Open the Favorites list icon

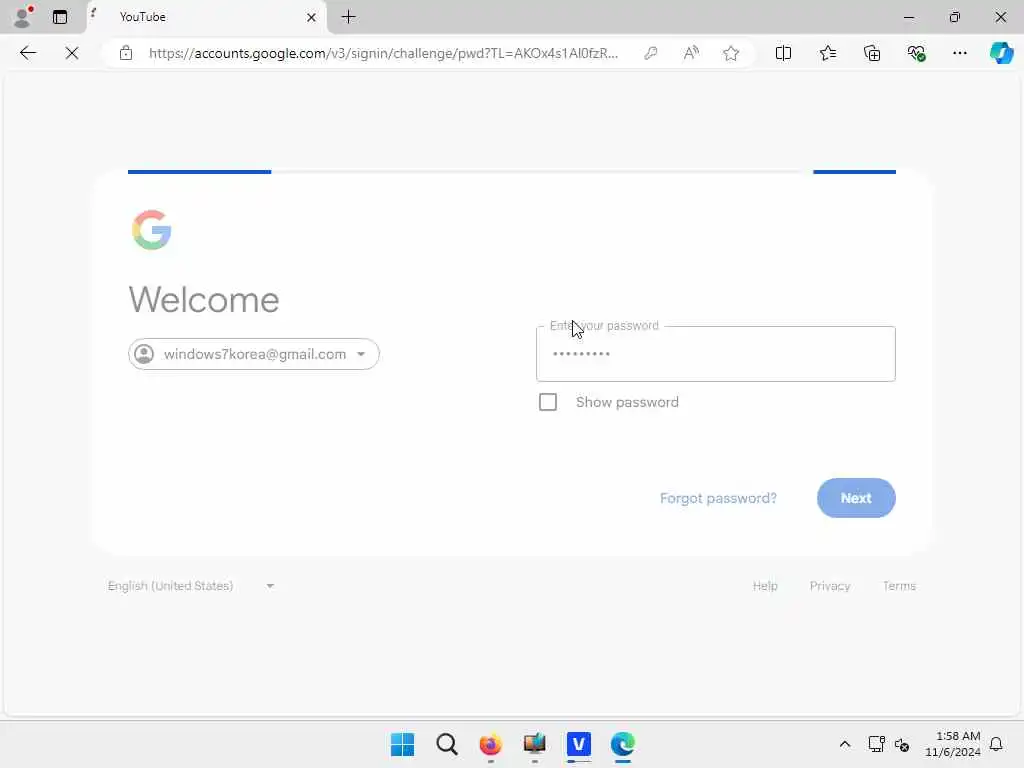tap(827, 53)
